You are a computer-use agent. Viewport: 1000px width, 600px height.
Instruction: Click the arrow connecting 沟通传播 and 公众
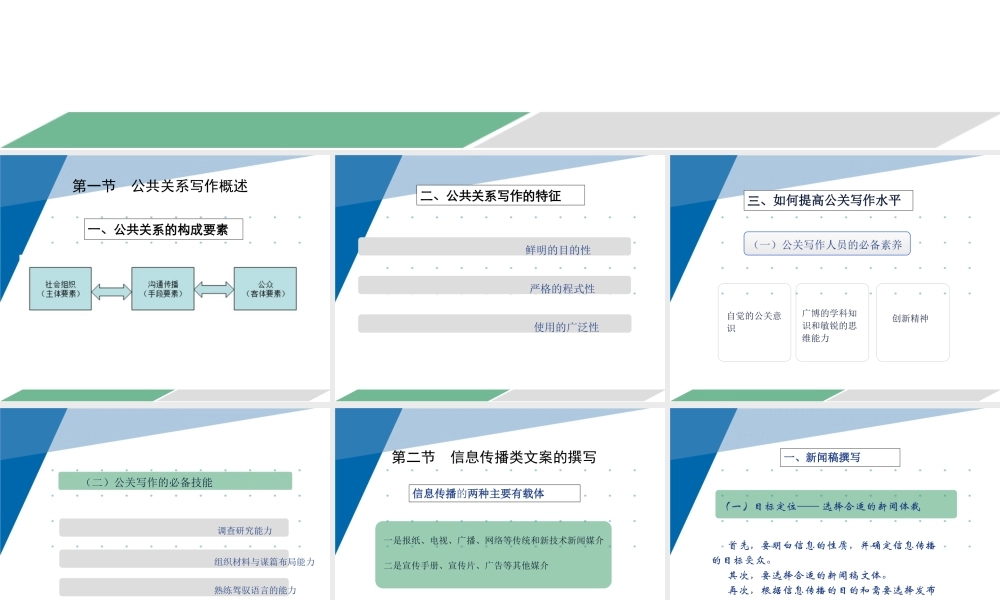click(212, 289)
